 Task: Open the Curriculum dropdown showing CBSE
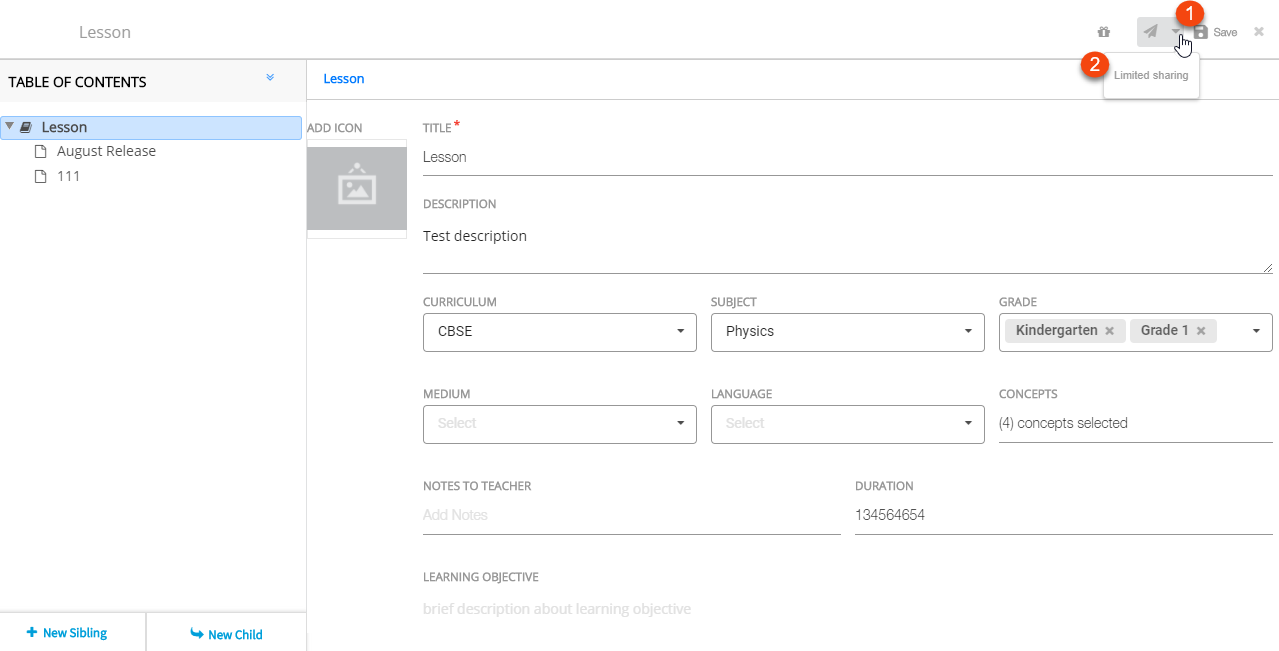pos(559,332)
